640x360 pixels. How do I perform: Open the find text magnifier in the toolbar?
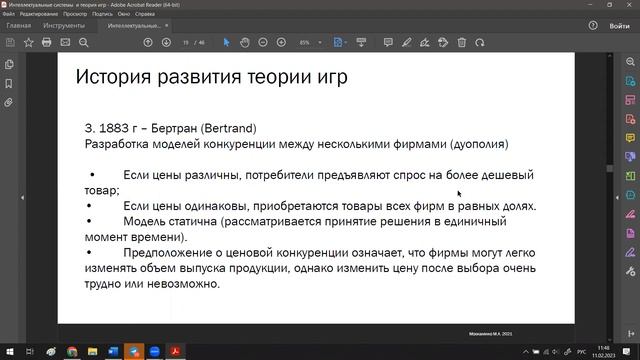click(84, 42)
